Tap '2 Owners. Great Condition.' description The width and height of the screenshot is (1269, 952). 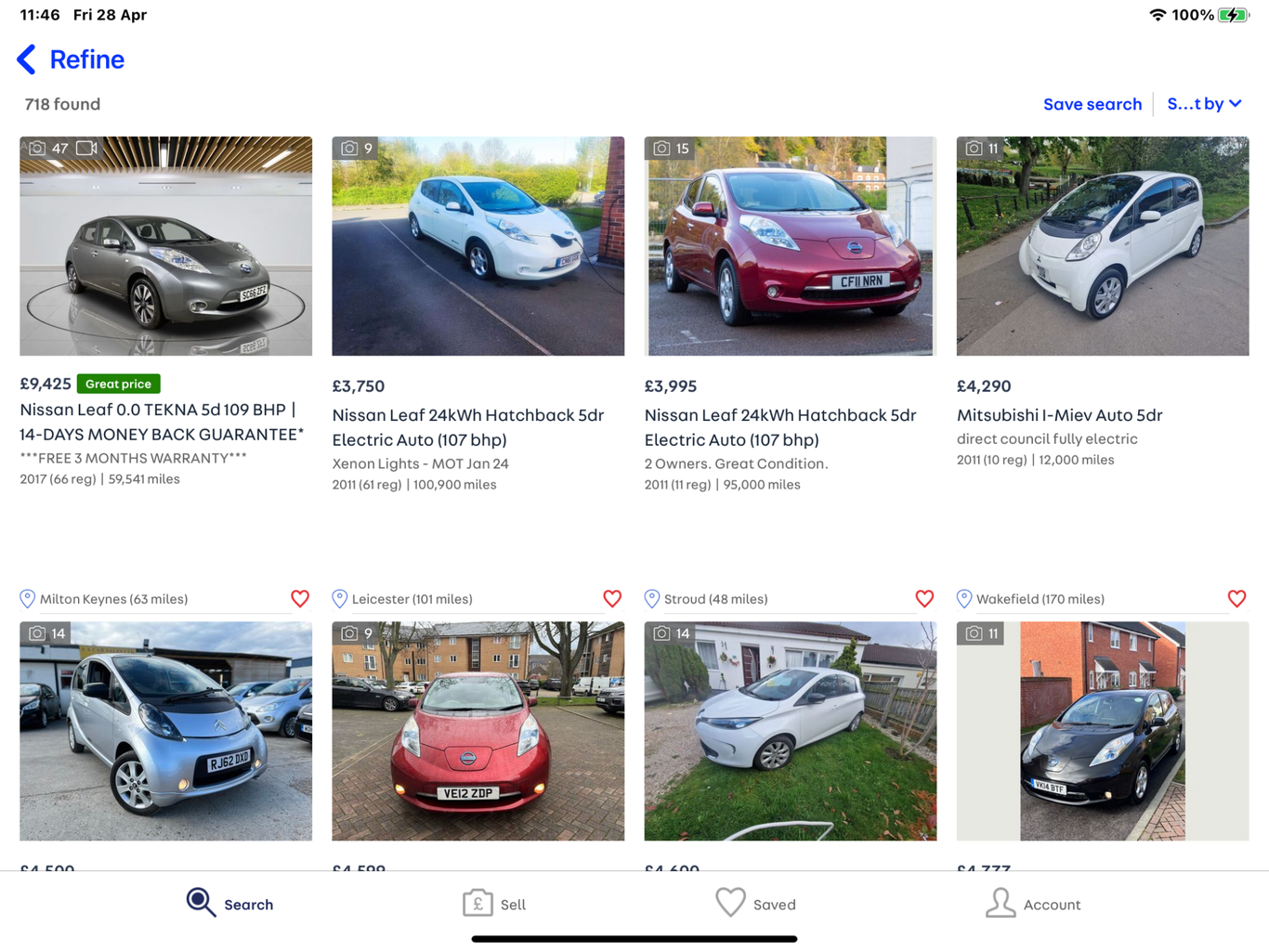736,463
